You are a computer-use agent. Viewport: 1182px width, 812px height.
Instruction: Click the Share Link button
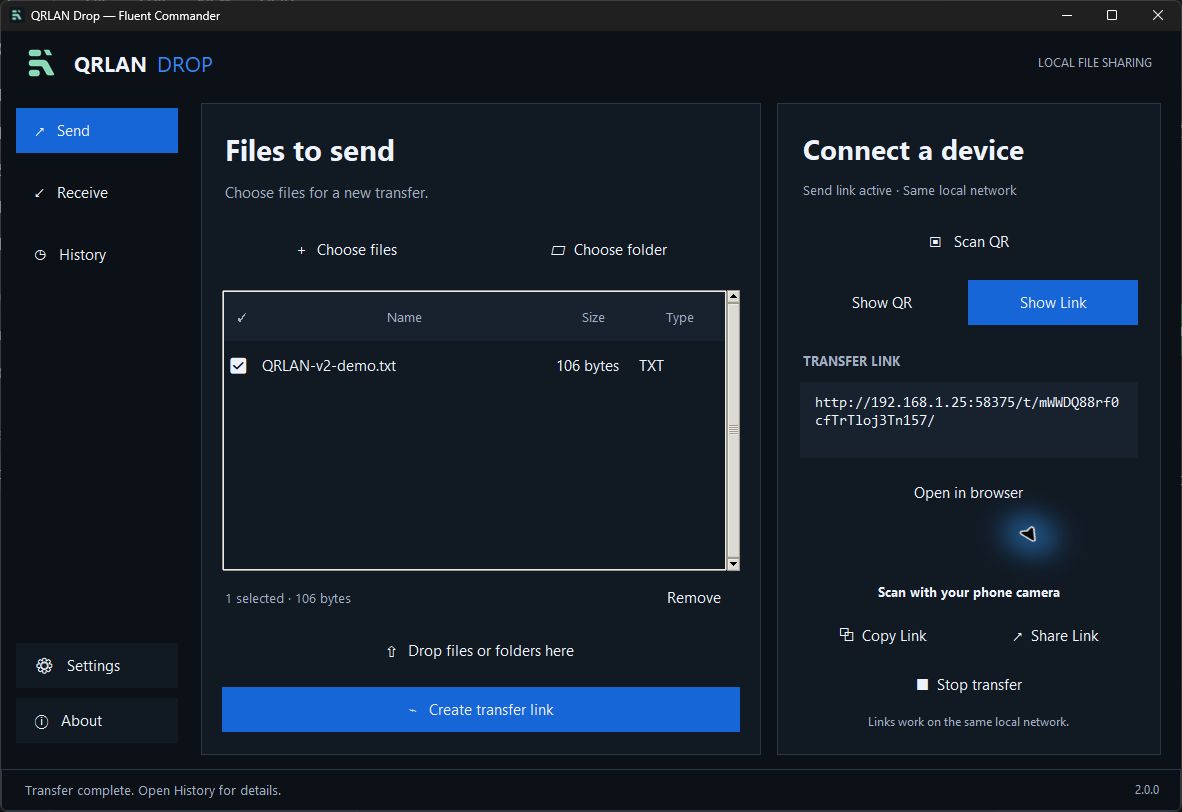click(x=1055, y=636)
